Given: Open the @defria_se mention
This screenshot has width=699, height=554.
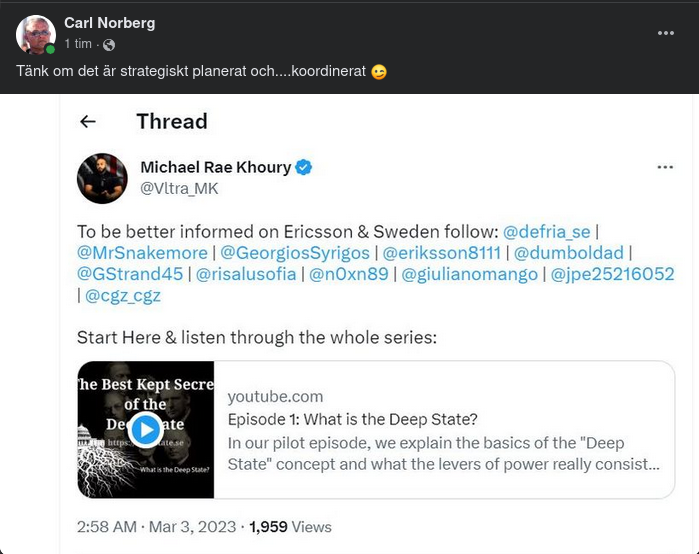Looking at the screenshot, I should point(546,231).
